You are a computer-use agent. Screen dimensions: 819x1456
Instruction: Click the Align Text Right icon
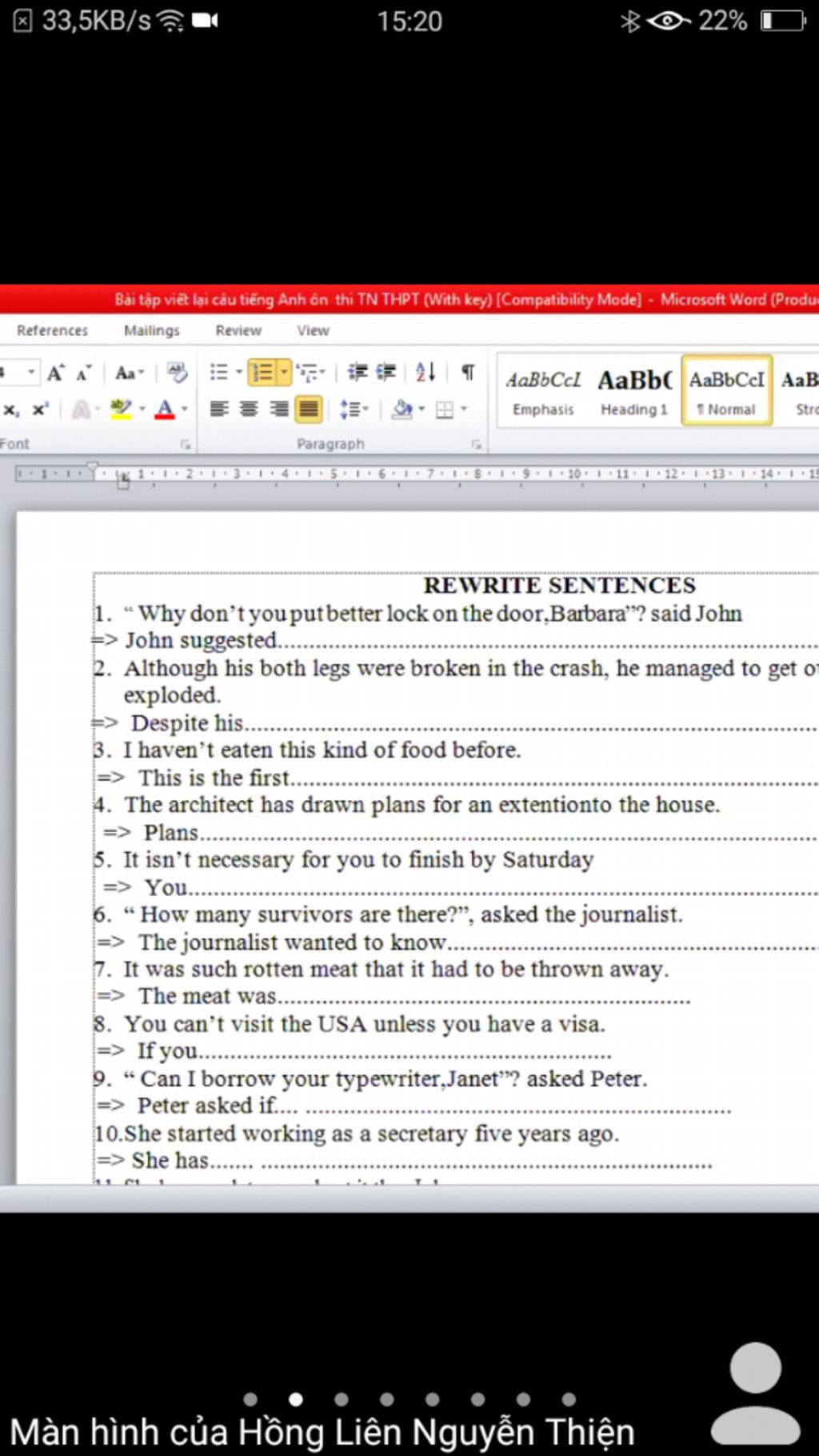278,410
